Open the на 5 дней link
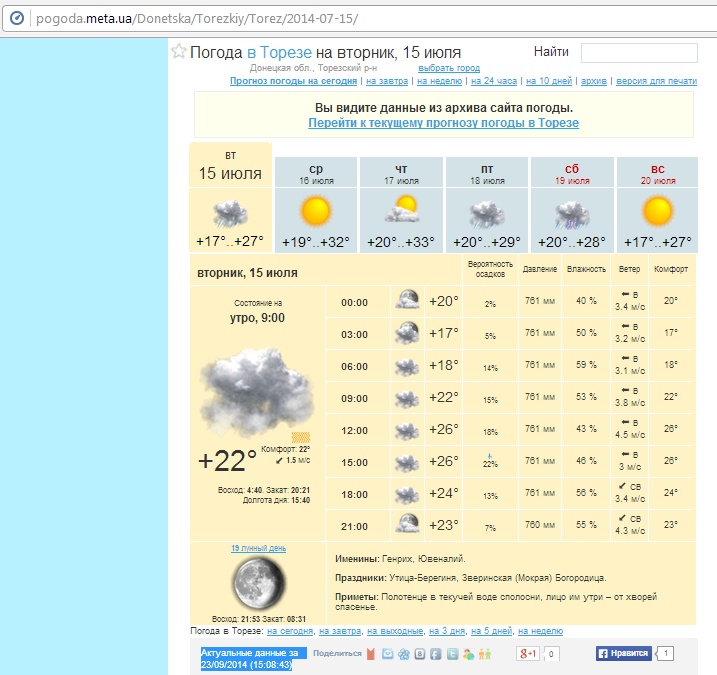717x675 pixels. tap(492, 631)
